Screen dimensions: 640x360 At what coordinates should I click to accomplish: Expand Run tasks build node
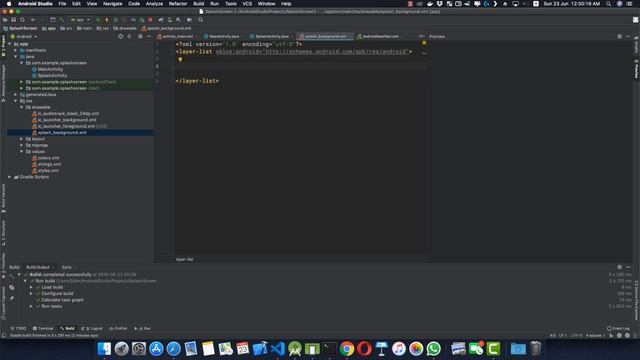pos(31,306)
